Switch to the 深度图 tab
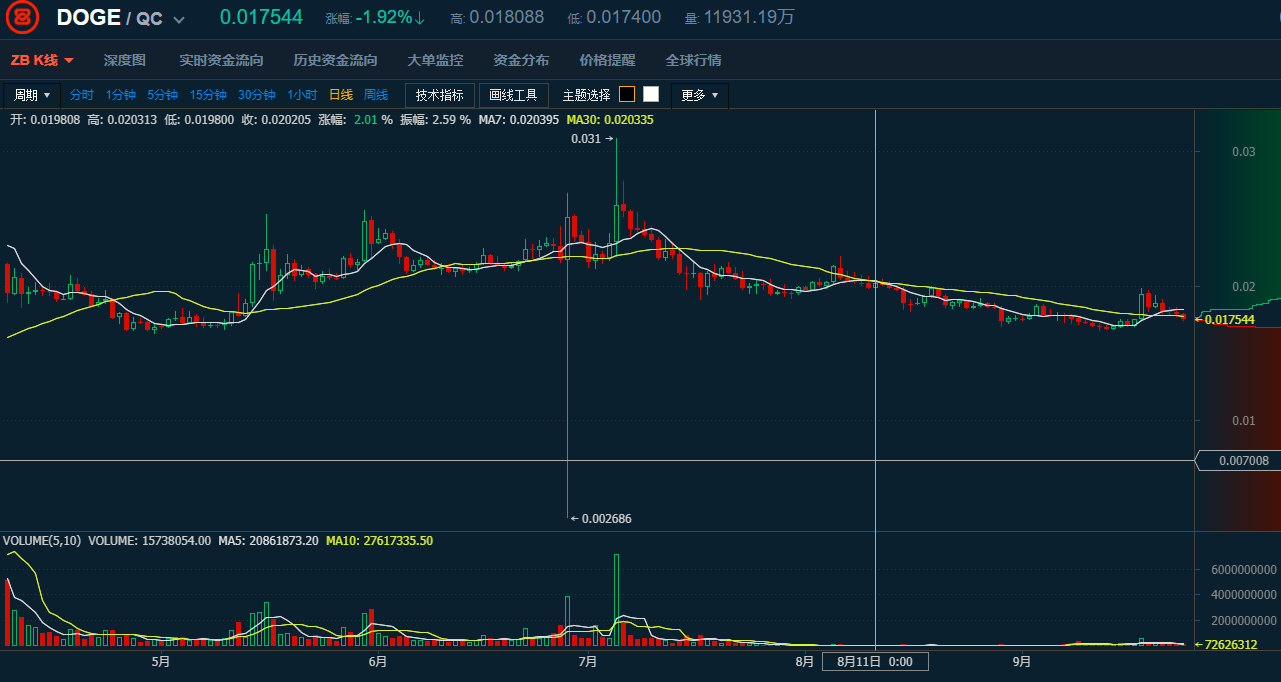 coord(125,60)
